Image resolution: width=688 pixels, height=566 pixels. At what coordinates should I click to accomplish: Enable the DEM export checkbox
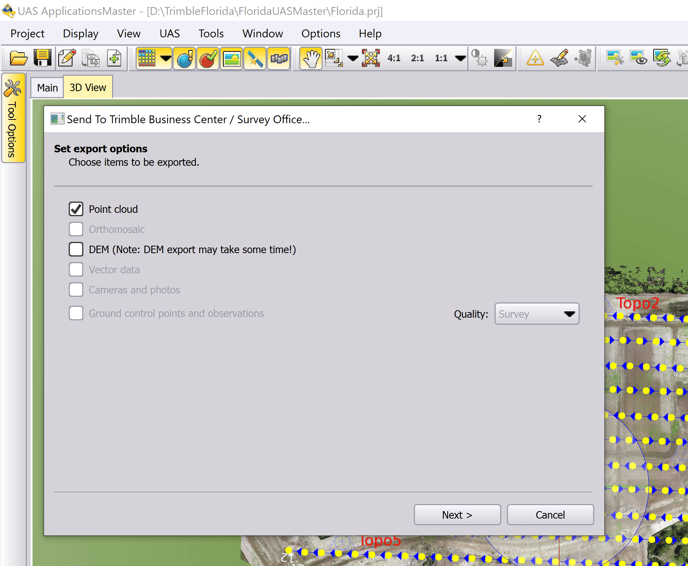pos(76,249)
